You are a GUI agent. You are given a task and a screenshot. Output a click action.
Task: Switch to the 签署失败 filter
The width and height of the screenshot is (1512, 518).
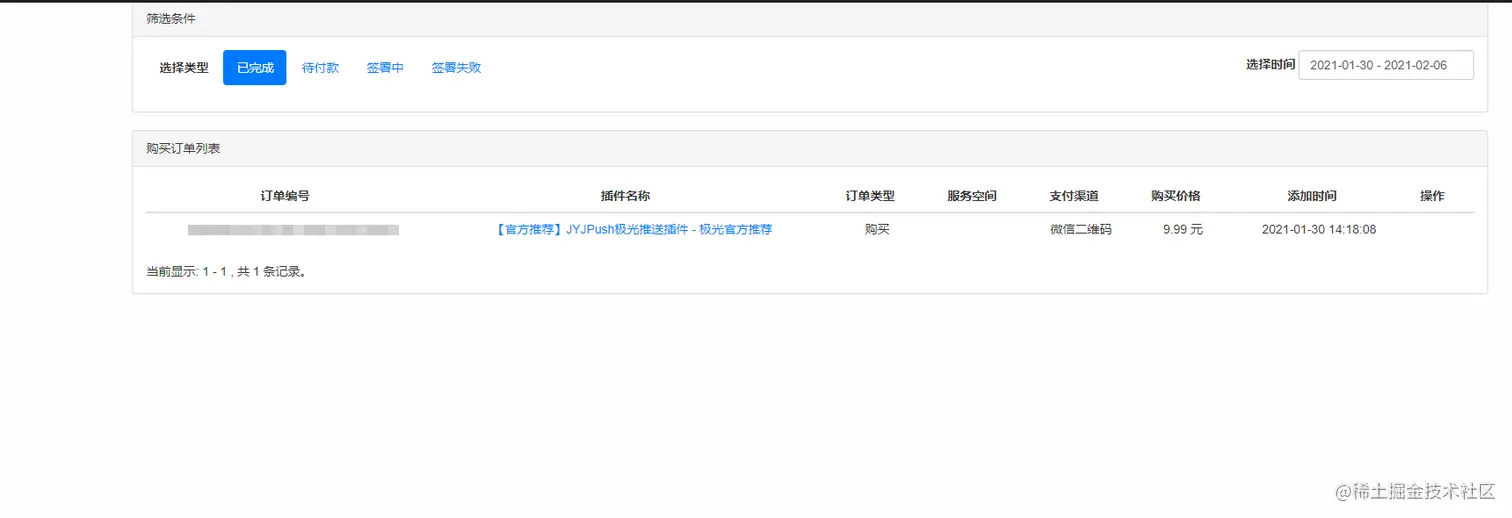click(456, 68)
